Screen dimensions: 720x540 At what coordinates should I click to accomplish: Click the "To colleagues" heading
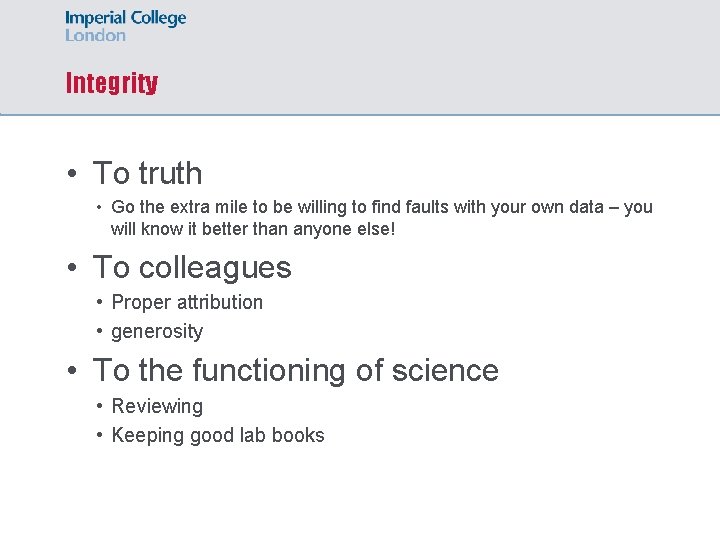(192, 268)
